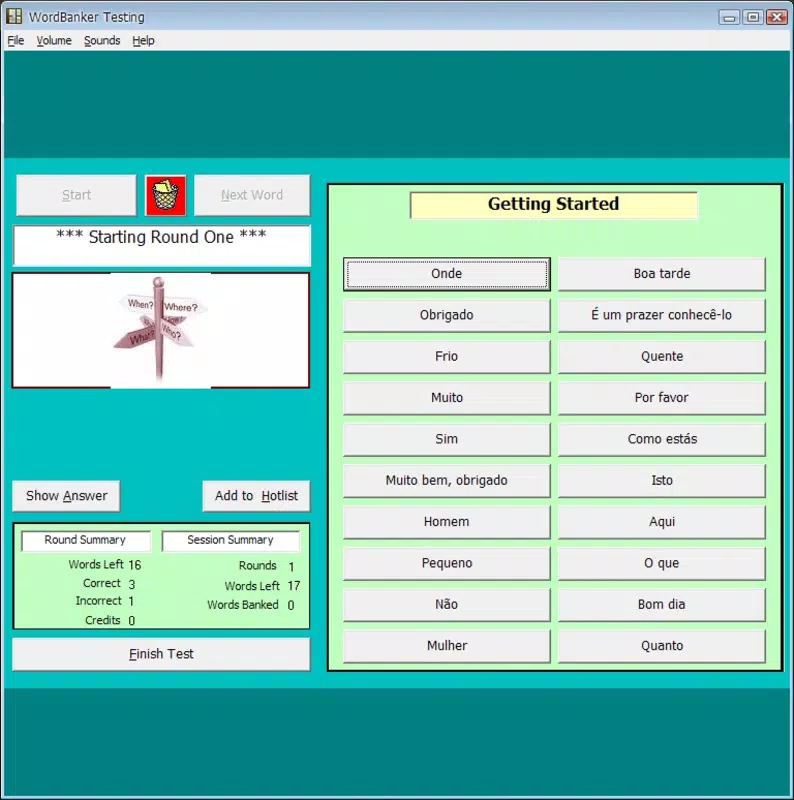Click the Finish Test button
The image size is (794, 800).
click(x=161, y=654)
